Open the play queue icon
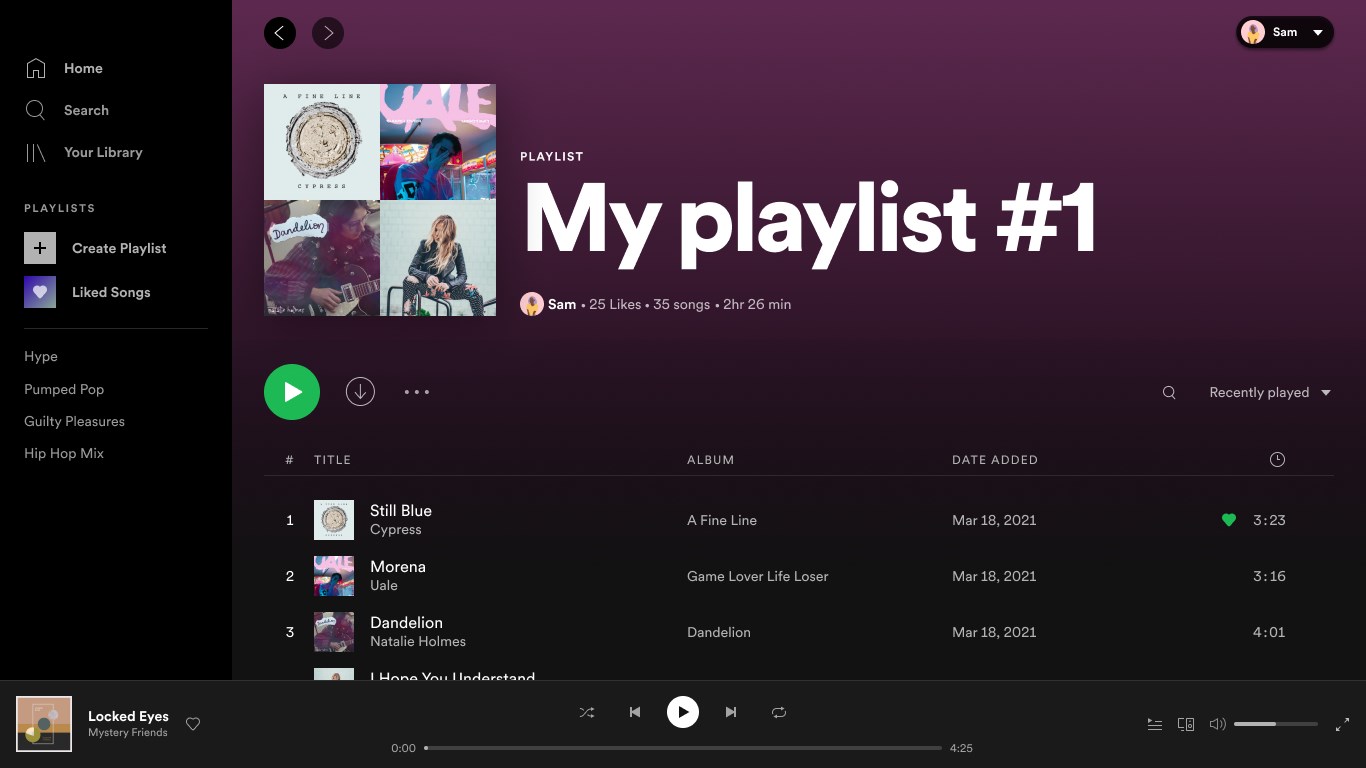This screenshot has height=768, width=1366. 1154,724
